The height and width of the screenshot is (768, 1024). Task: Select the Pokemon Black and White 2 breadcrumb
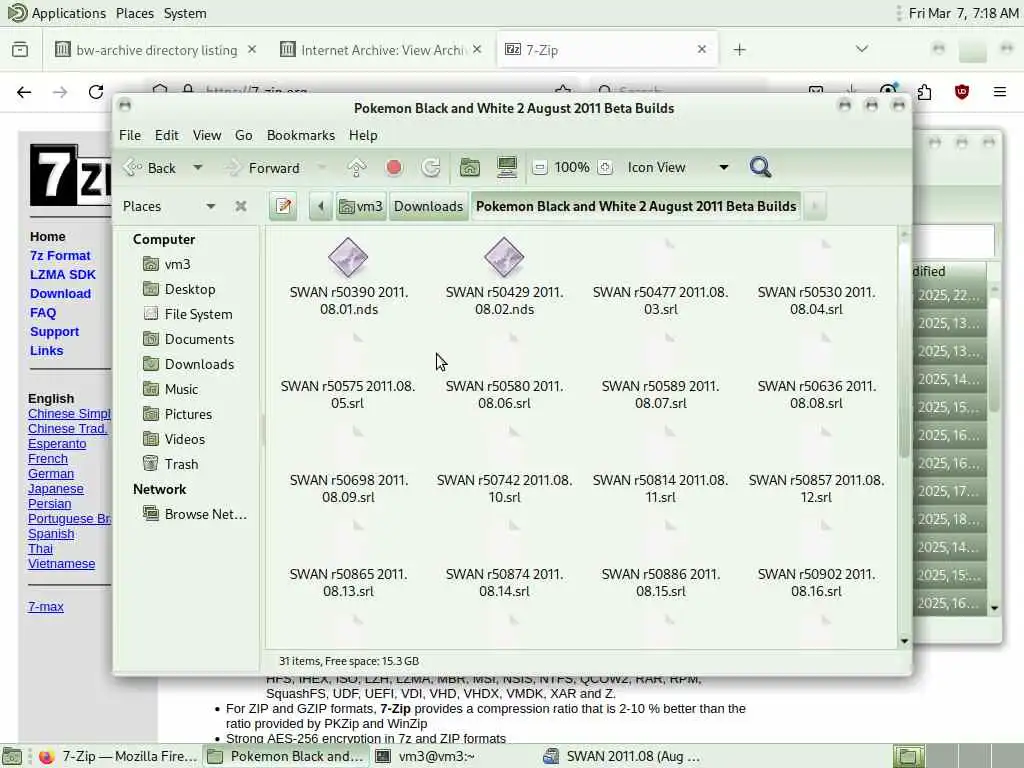coord(636,206)
